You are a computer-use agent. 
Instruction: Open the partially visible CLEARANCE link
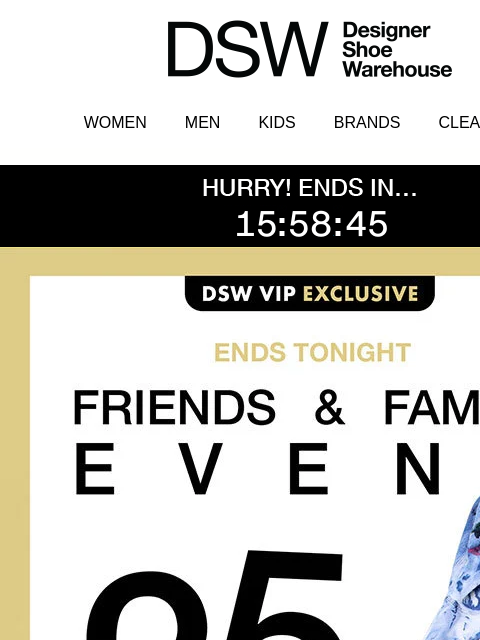point(459,122)
